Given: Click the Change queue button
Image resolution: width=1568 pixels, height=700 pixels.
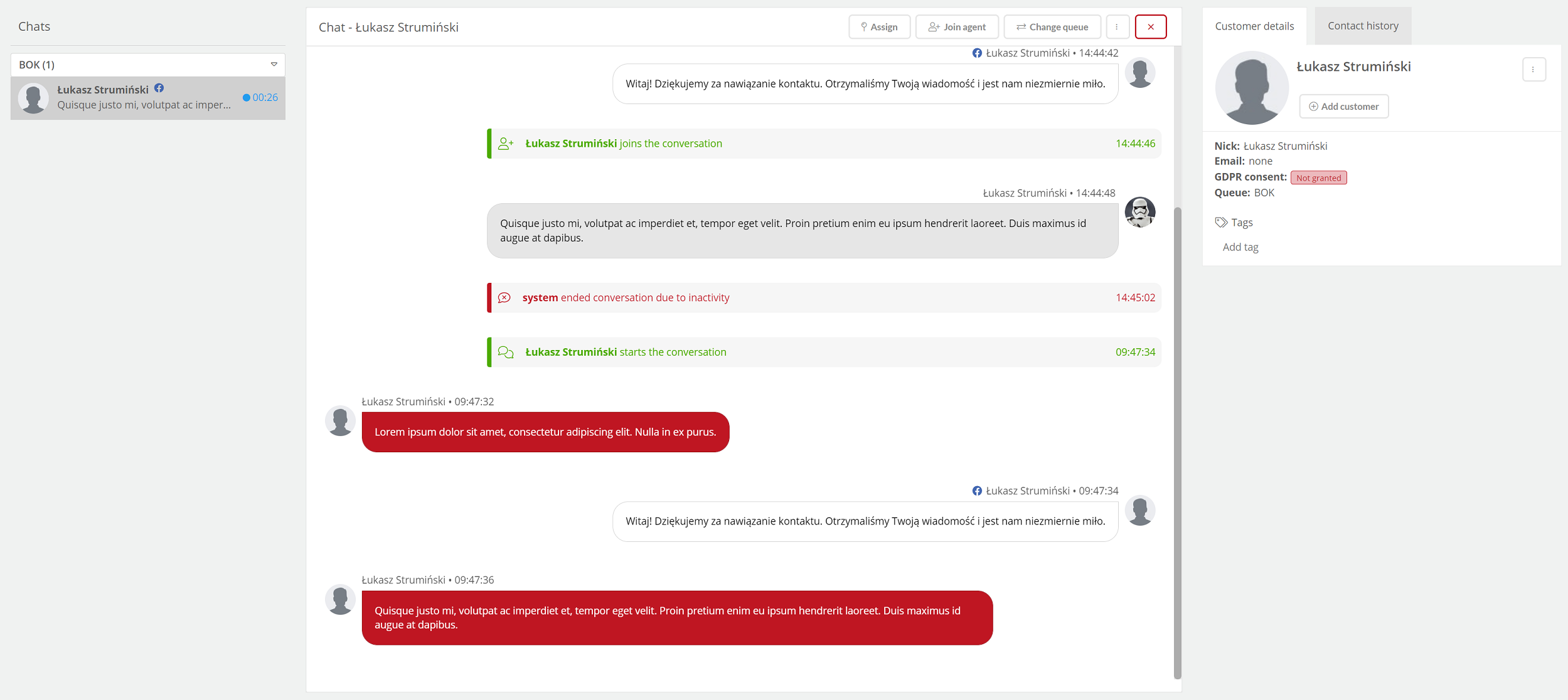Looking at the screenshot, I should 1052,27.
